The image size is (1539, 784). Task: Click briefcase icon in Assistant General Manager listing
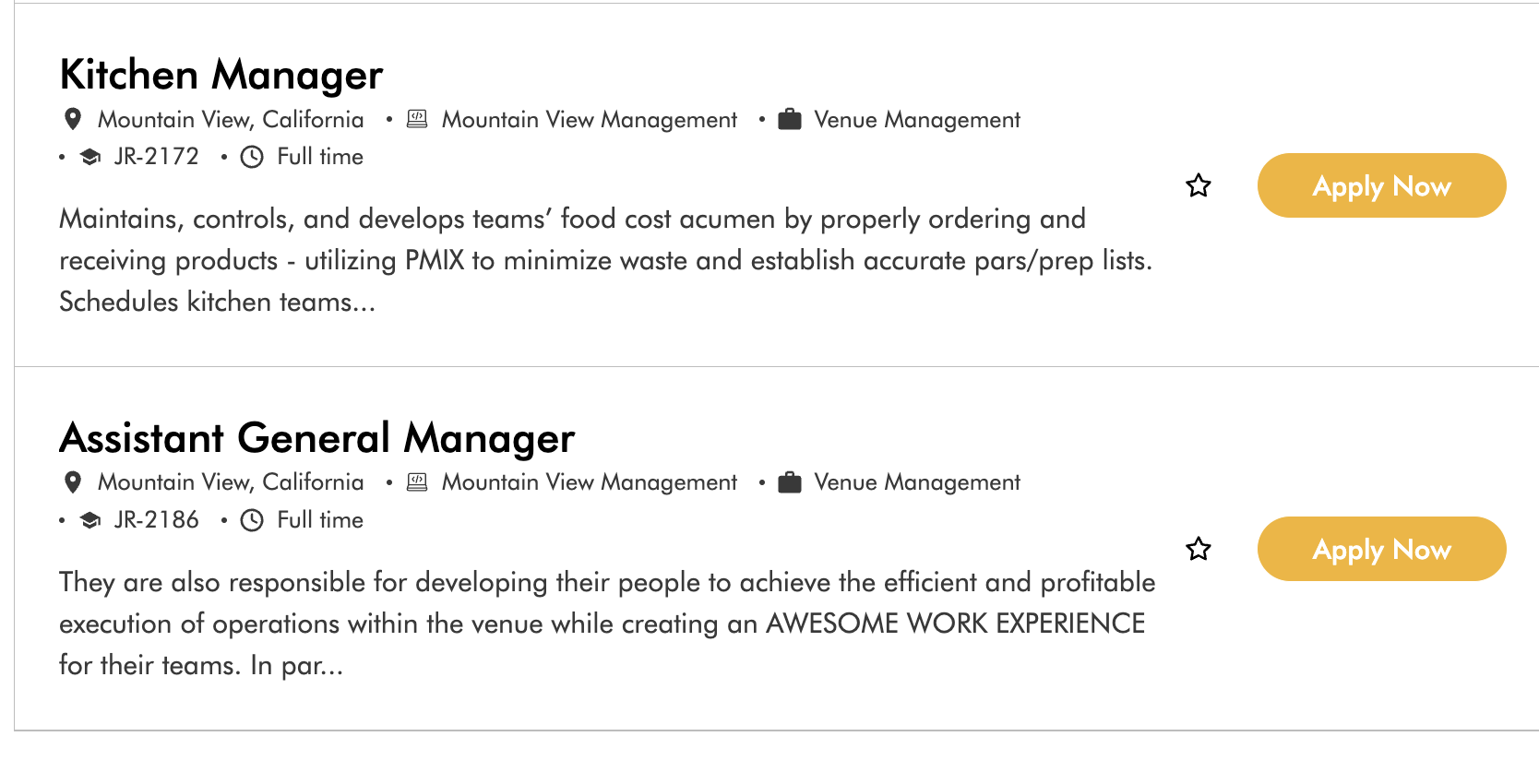tap(790, 482)
